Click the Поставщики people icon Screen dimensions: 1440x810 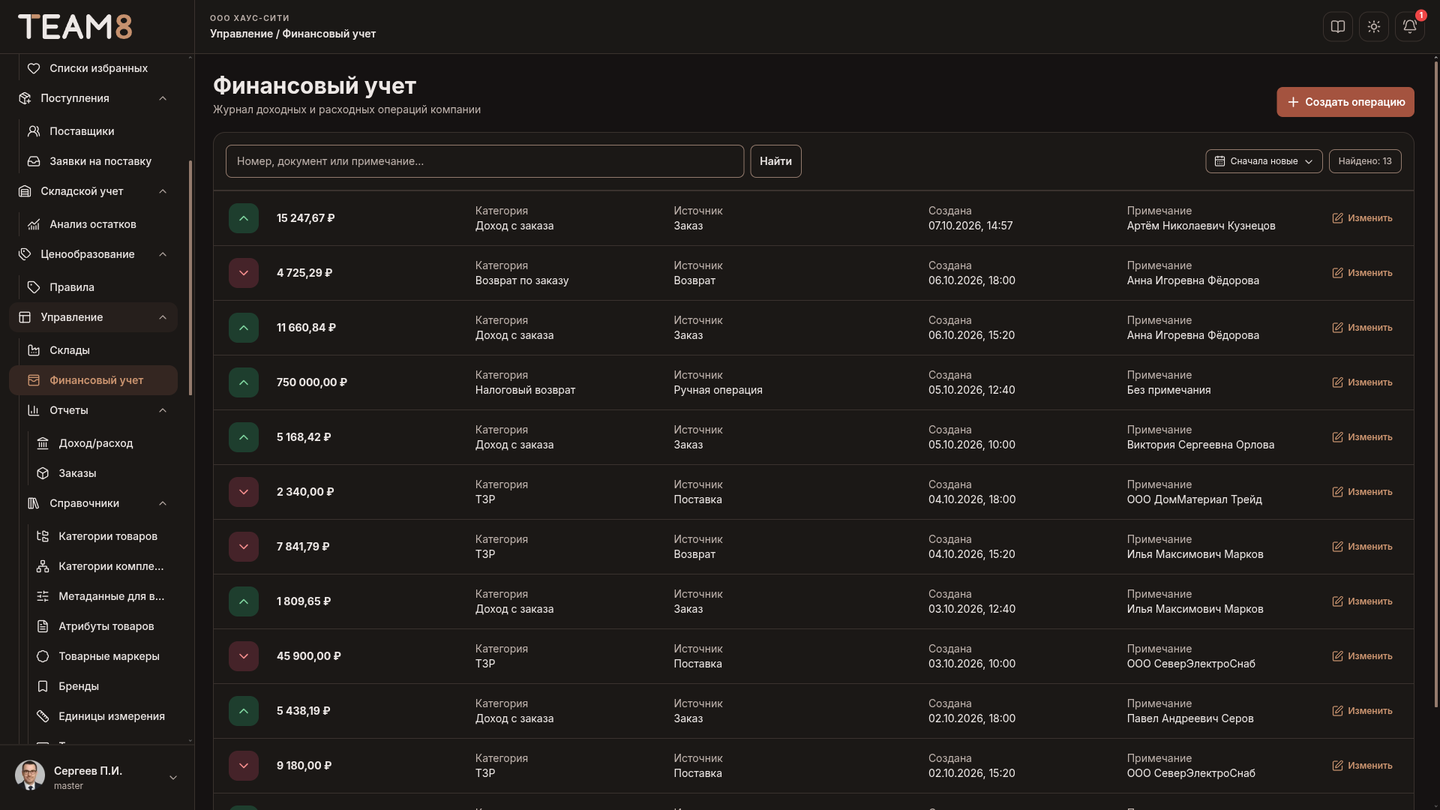[x=34, y=131]
